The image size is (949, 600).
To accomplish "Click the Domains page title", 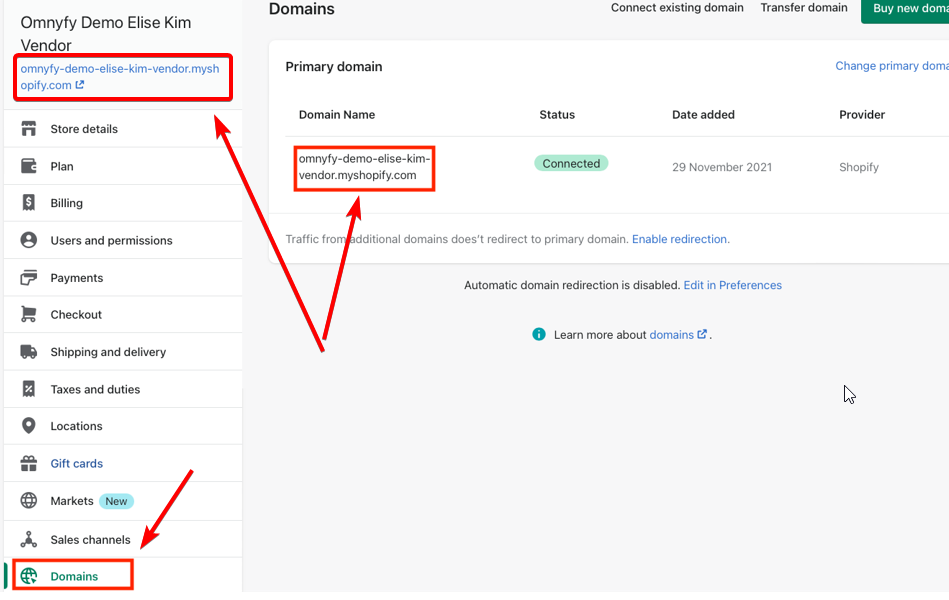I will pos(301,9).
